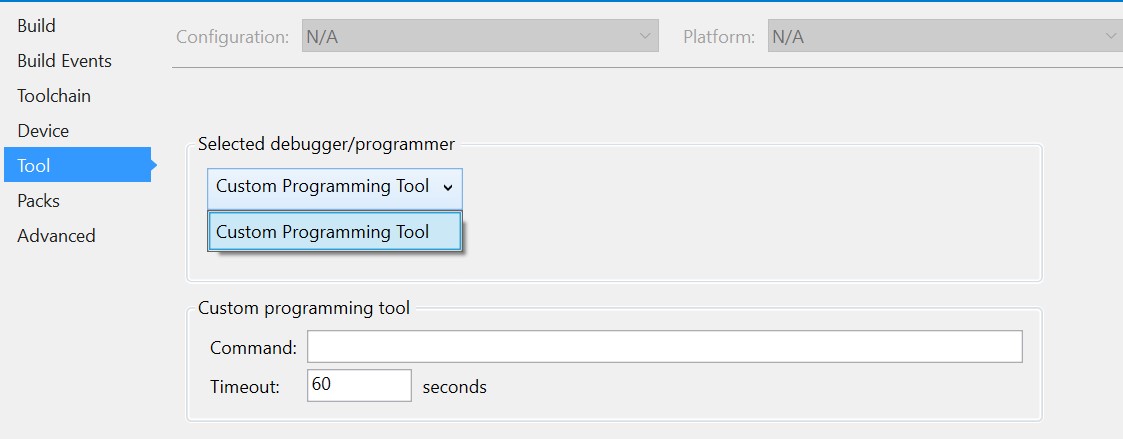Viewport: 1123px width, 439px height.
Task: Show the Advanced settings tab
Action: coord(56,236)
